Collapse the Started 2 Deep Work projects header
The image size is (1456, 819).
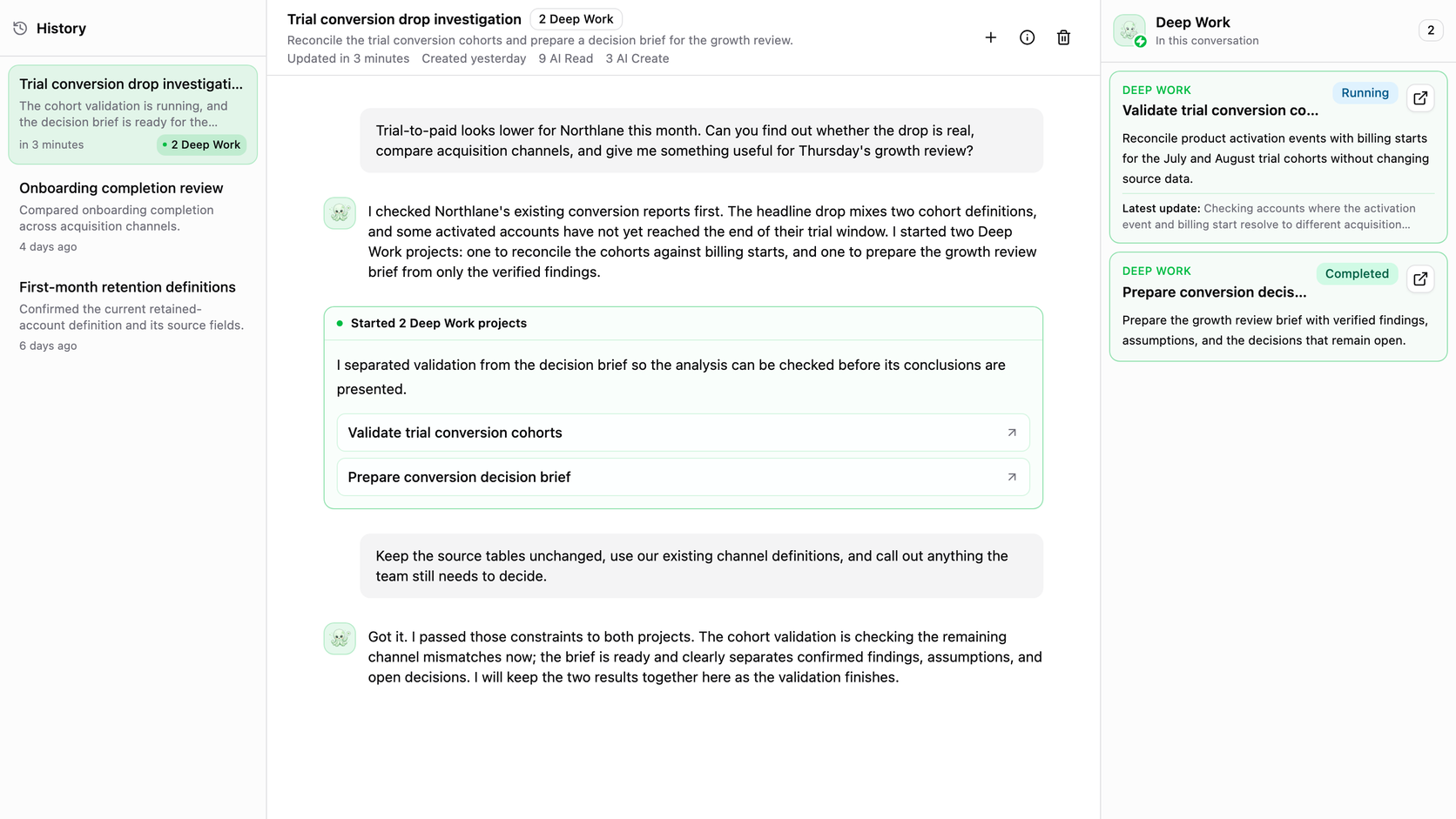click(x=683, y=323)
